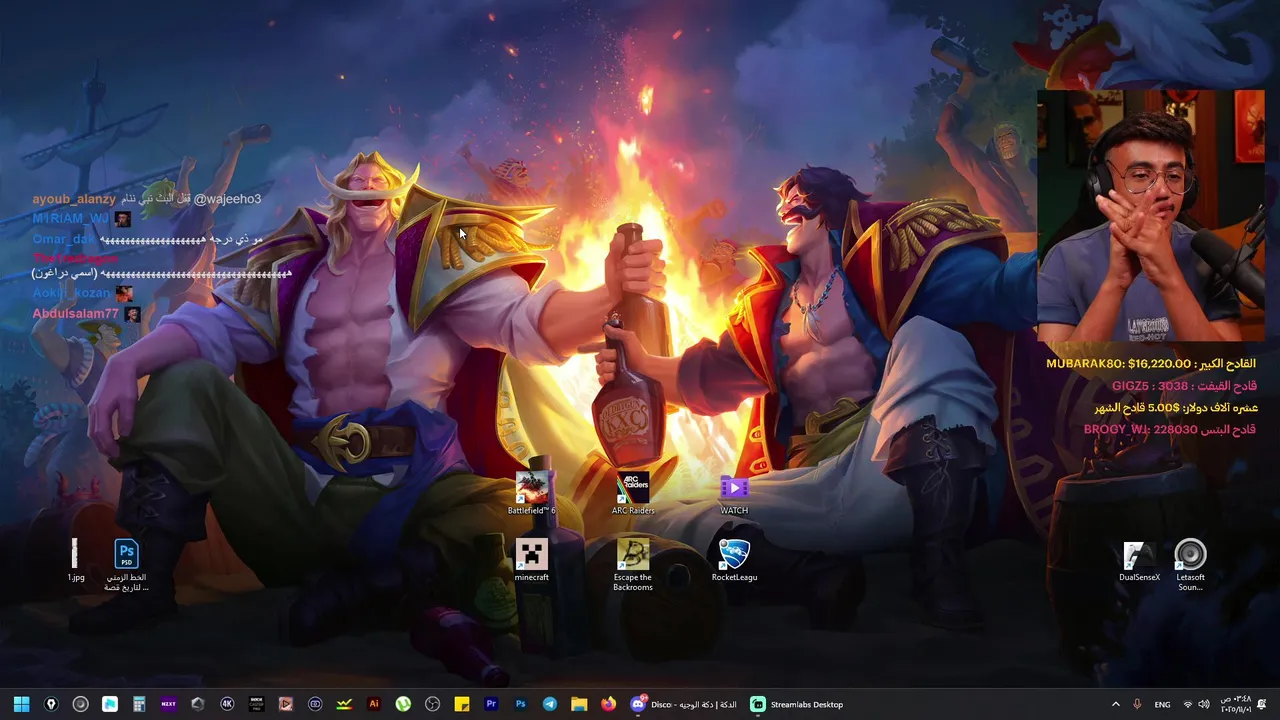
Task: Select the 1.jpg desktop file
Action: pyautogui.click(x=76, y=560)
